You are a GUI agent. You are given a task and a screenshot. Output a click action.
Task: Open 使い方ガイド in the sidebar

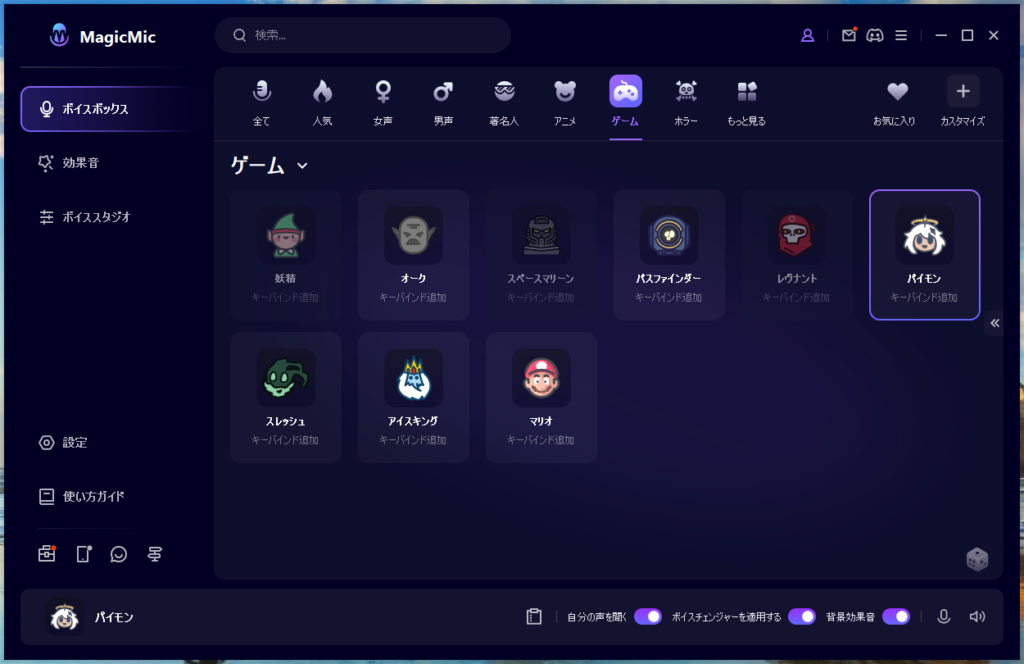(93, 496)
